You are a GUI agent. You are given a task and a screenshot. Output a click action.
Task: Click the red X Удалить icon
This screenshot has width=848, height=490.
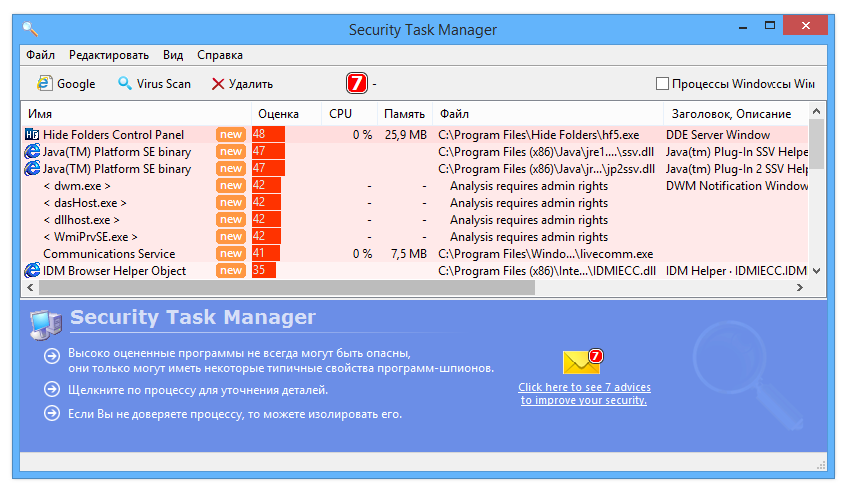[218, 84]
